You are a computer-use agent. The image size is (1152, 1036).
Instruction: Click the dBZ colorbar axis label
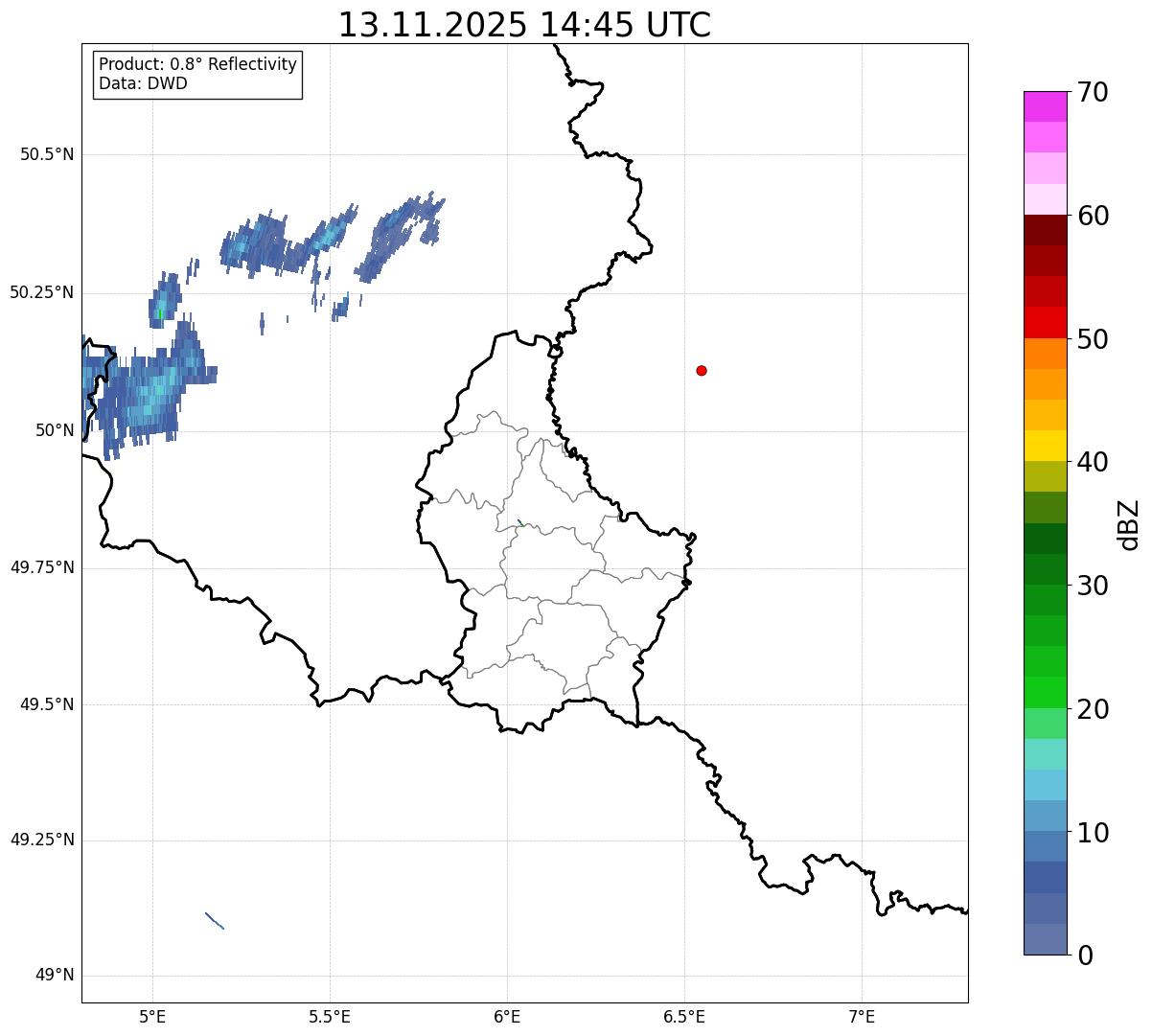point(1128,523)
